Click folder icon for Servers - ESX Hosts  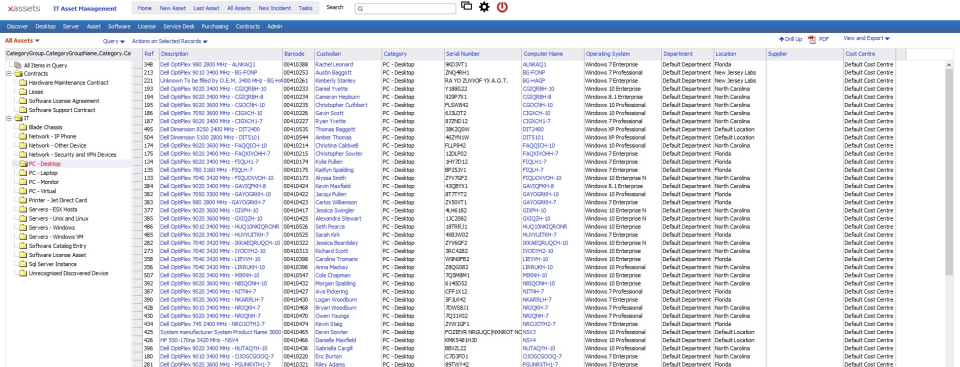23,210
